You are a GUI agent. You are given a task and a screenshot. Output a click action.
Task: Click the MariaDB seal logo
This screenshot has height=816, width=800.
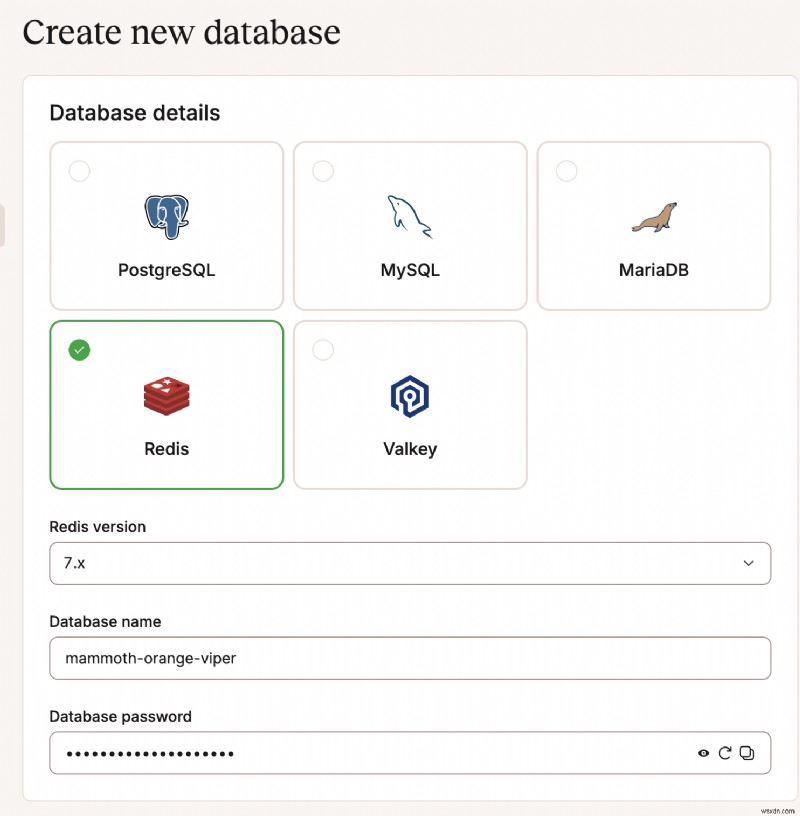654,217
